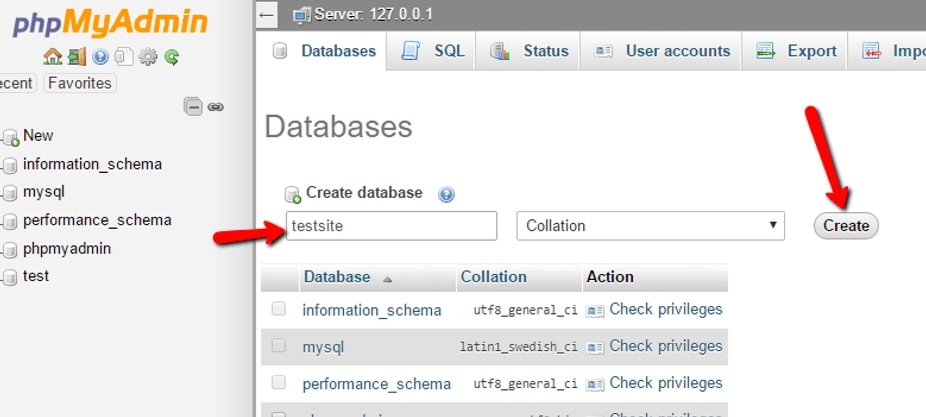Open mysql link in the database table

click(323, 347)
